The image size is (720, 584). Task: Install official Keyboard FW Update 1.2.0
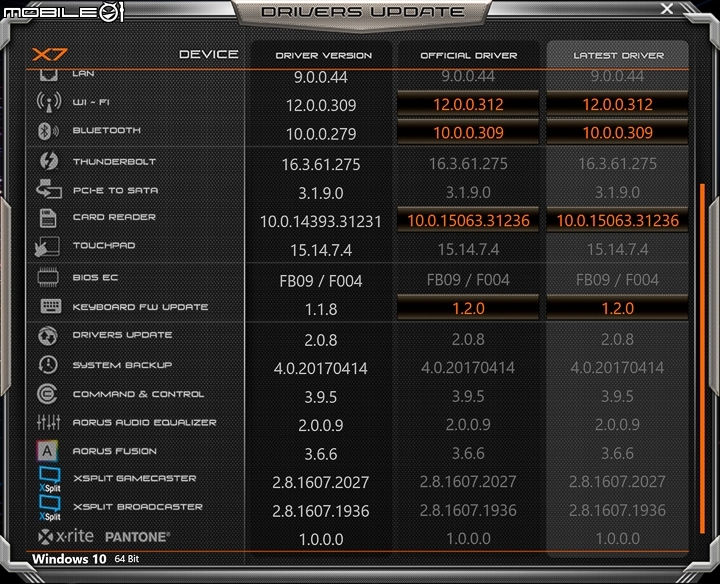[468, 308]
